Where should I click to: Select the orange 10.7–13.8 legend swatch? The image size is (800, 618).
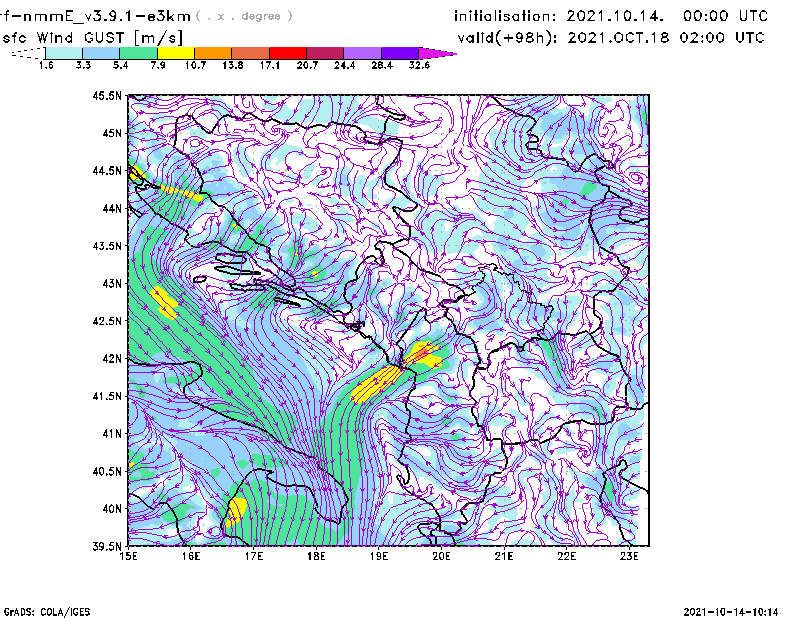tap(213, 53)
